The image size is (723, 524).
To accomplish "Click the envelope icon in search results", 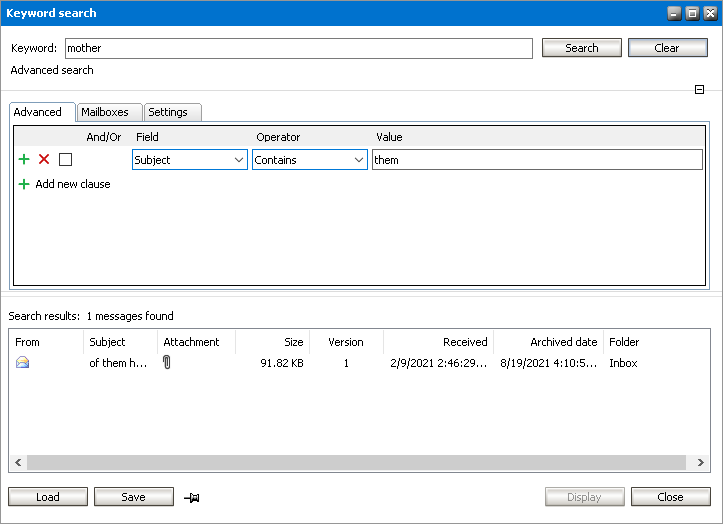I will click(23, 363).
